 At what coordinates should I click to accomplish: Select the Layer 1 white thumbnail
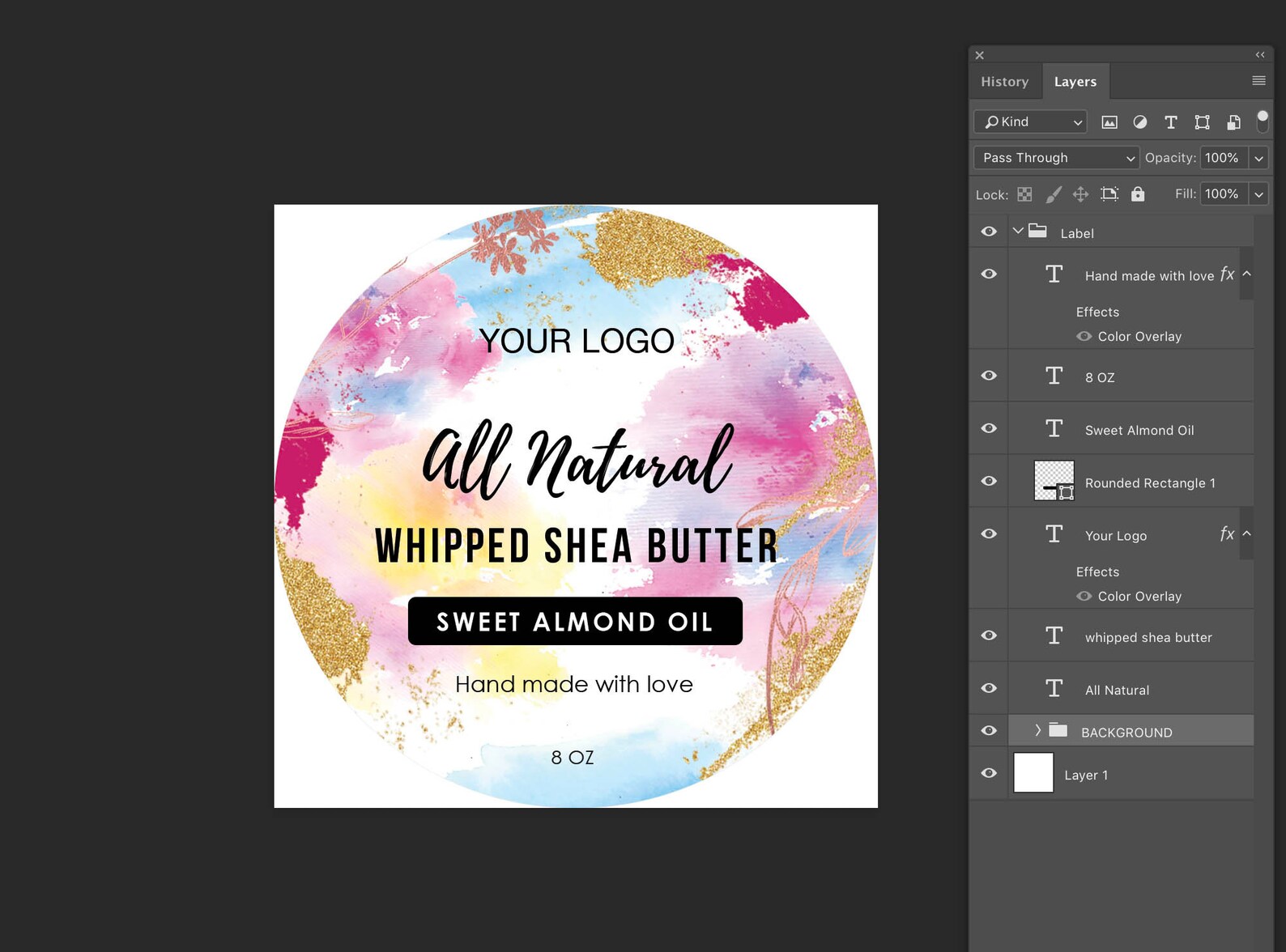1033,772
